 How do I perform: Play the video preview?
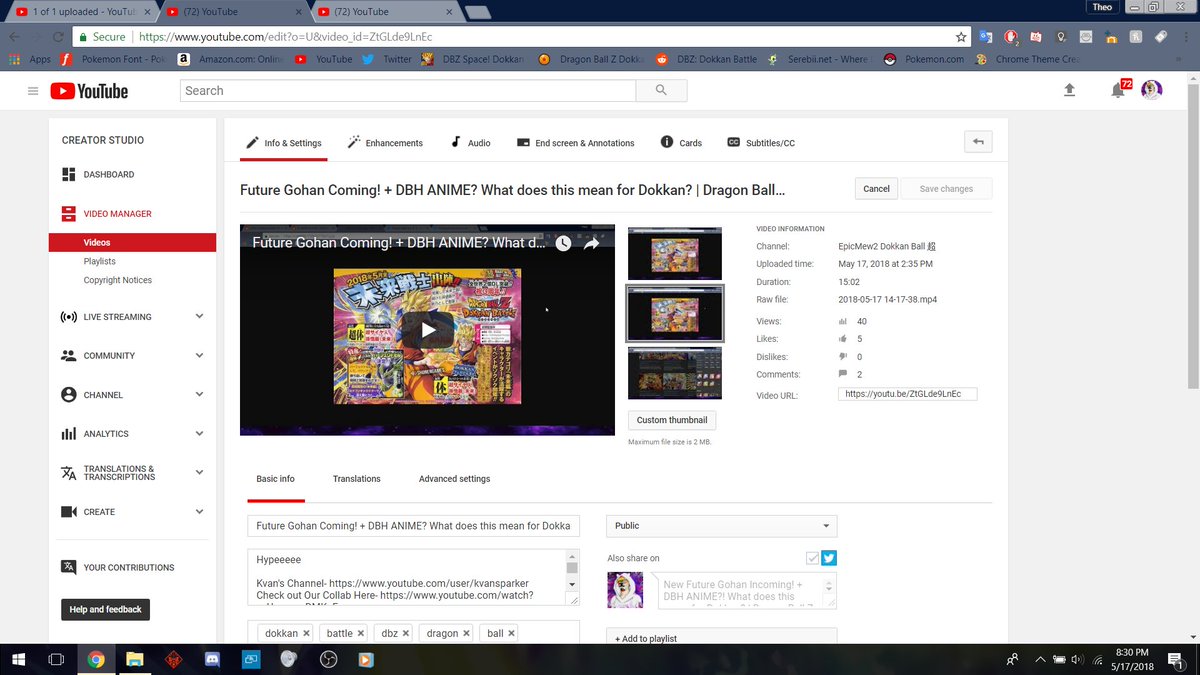427,330
